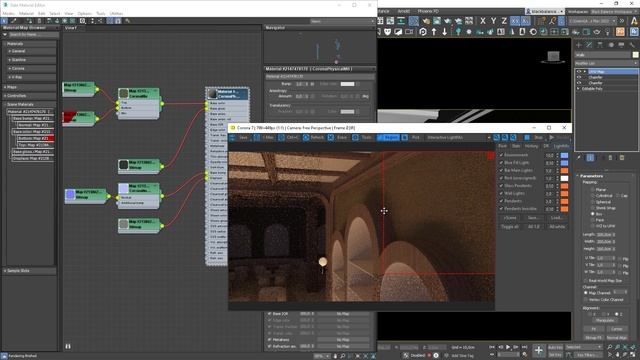Click Pick button in Corona frame buffer
The image size is (640, 360).
click(x=411, y=138)
